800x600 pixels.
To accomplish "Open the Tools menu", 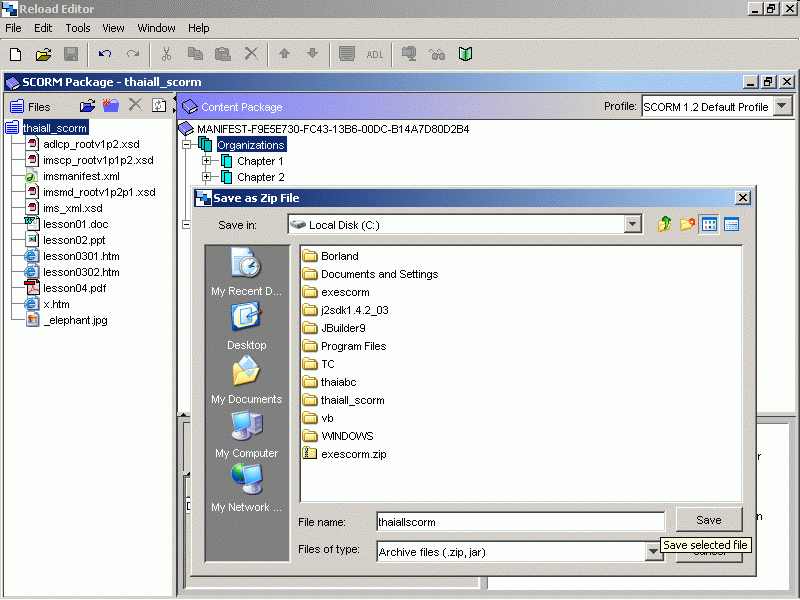I will pos(77,28).
